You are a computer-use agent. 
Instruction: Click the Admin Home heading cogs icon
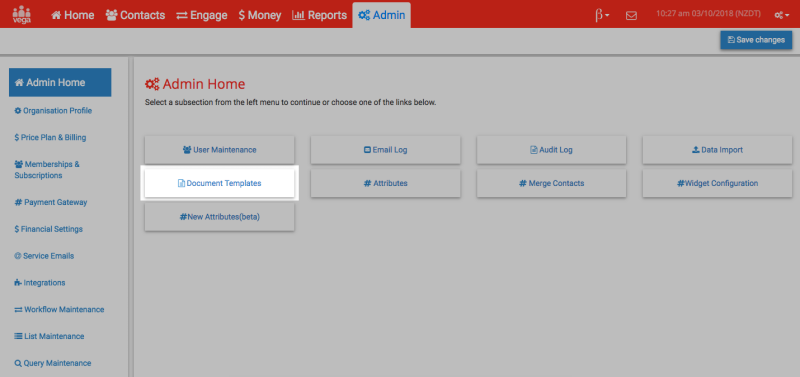[152, 84]
